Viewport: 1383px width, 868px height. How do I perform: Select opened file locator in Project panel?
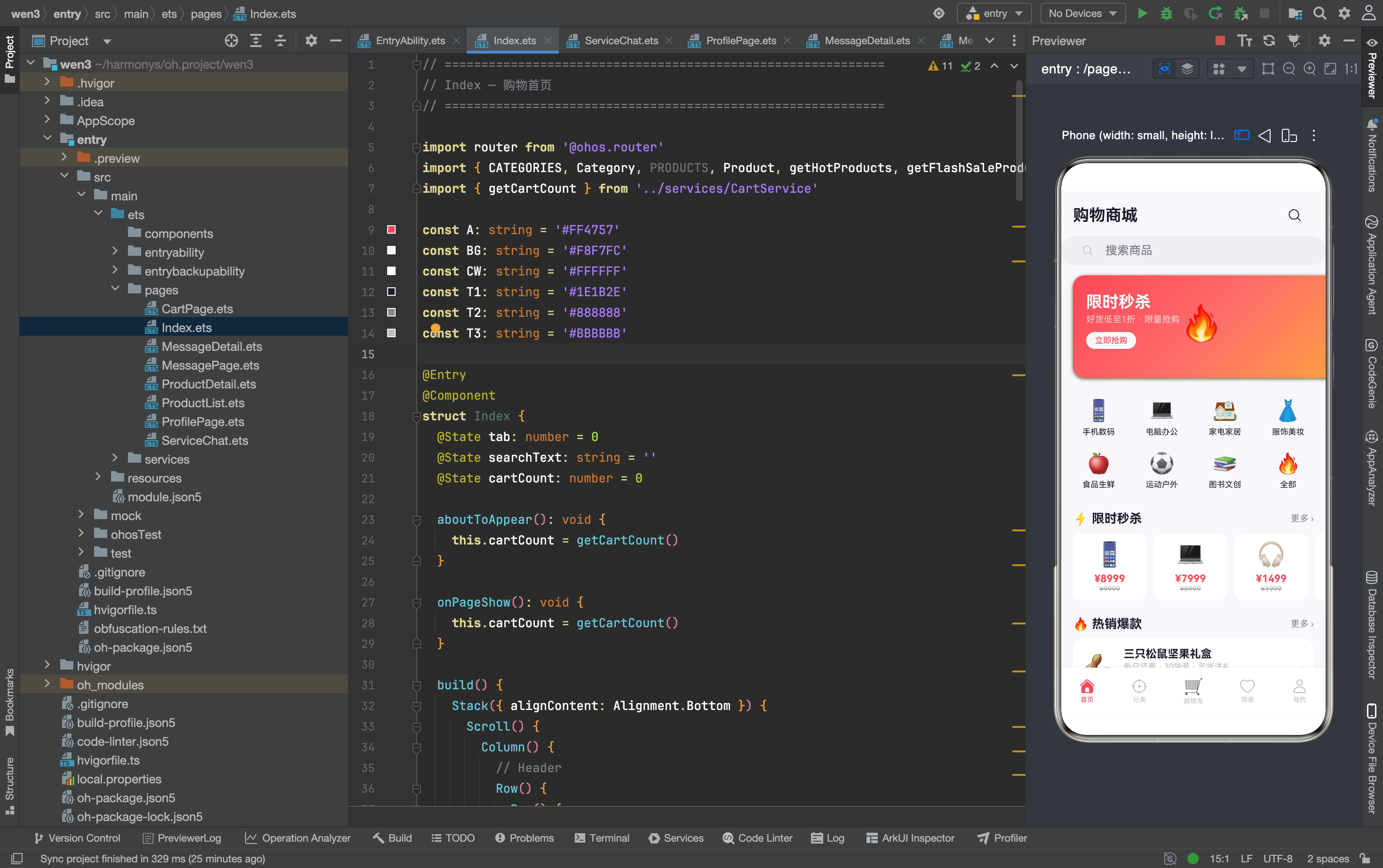click(x=231, y=41)
